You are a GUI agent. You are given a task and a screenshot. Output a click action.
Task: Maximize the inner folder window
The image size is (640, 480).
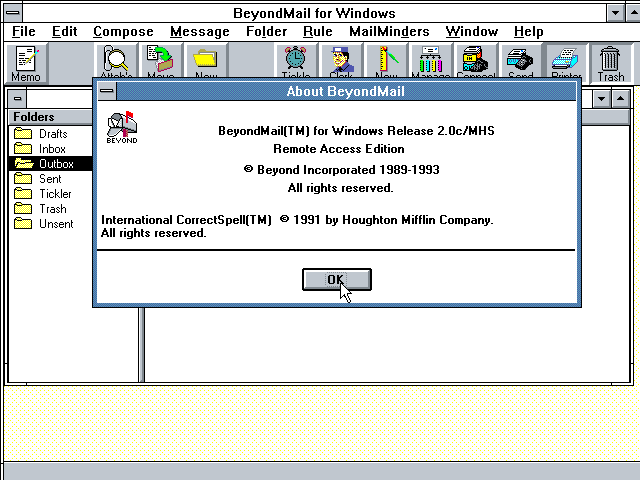tap(620, 98)
